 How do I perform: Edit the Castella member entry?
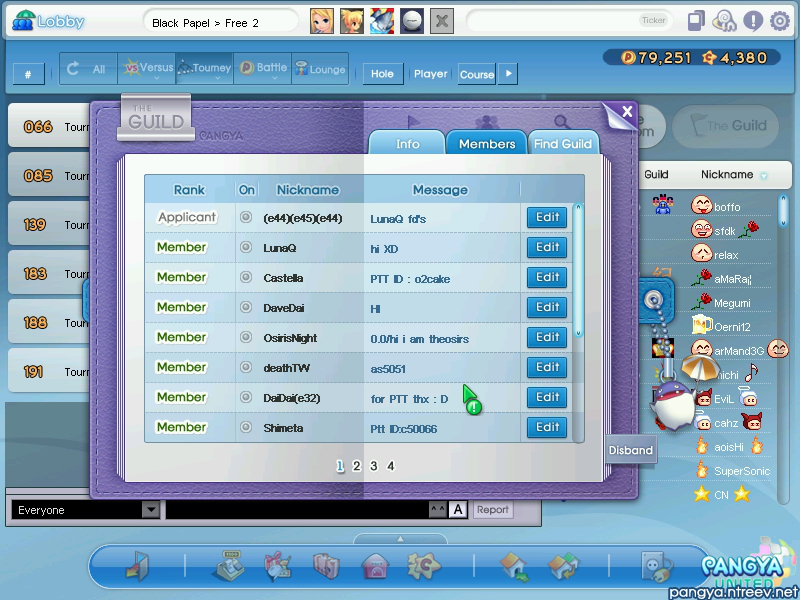(x=547, y=277)
